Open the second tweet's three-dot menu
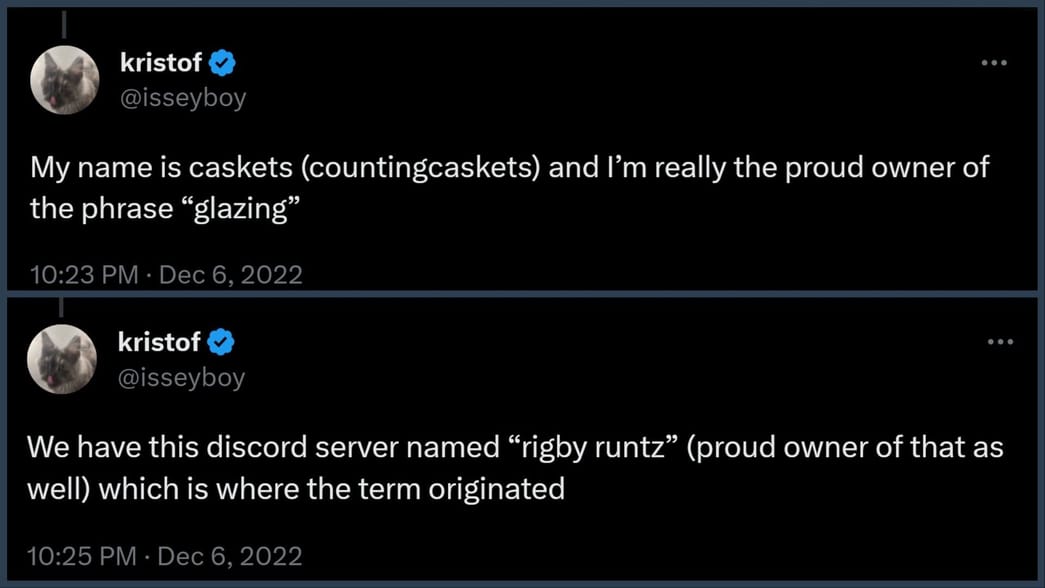The height and width of the screenshot is (588, 1045). tap(1000, 342)
